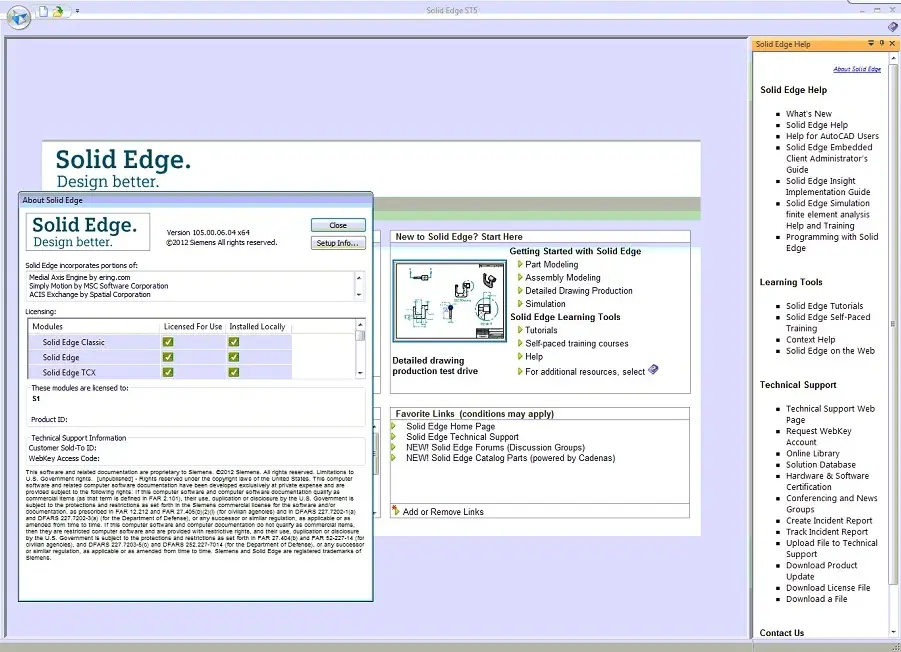Open Detailed Drawing Production link

[579, 291]
